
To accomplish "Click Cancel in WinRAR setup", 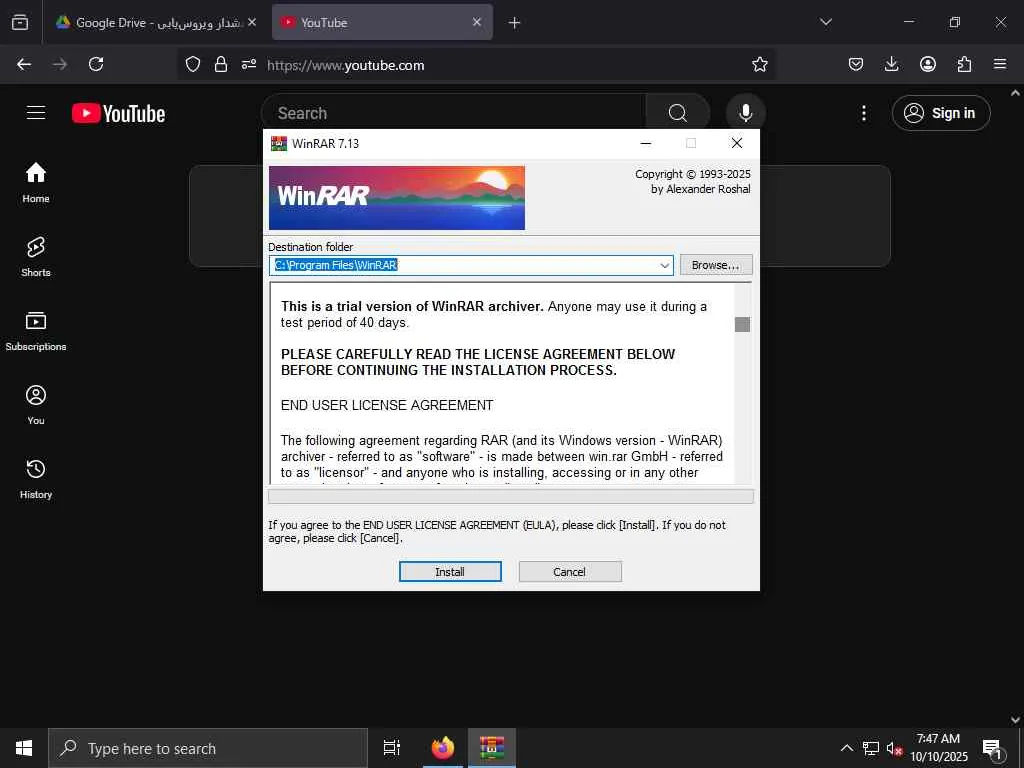I will click(x=569, y=571).
